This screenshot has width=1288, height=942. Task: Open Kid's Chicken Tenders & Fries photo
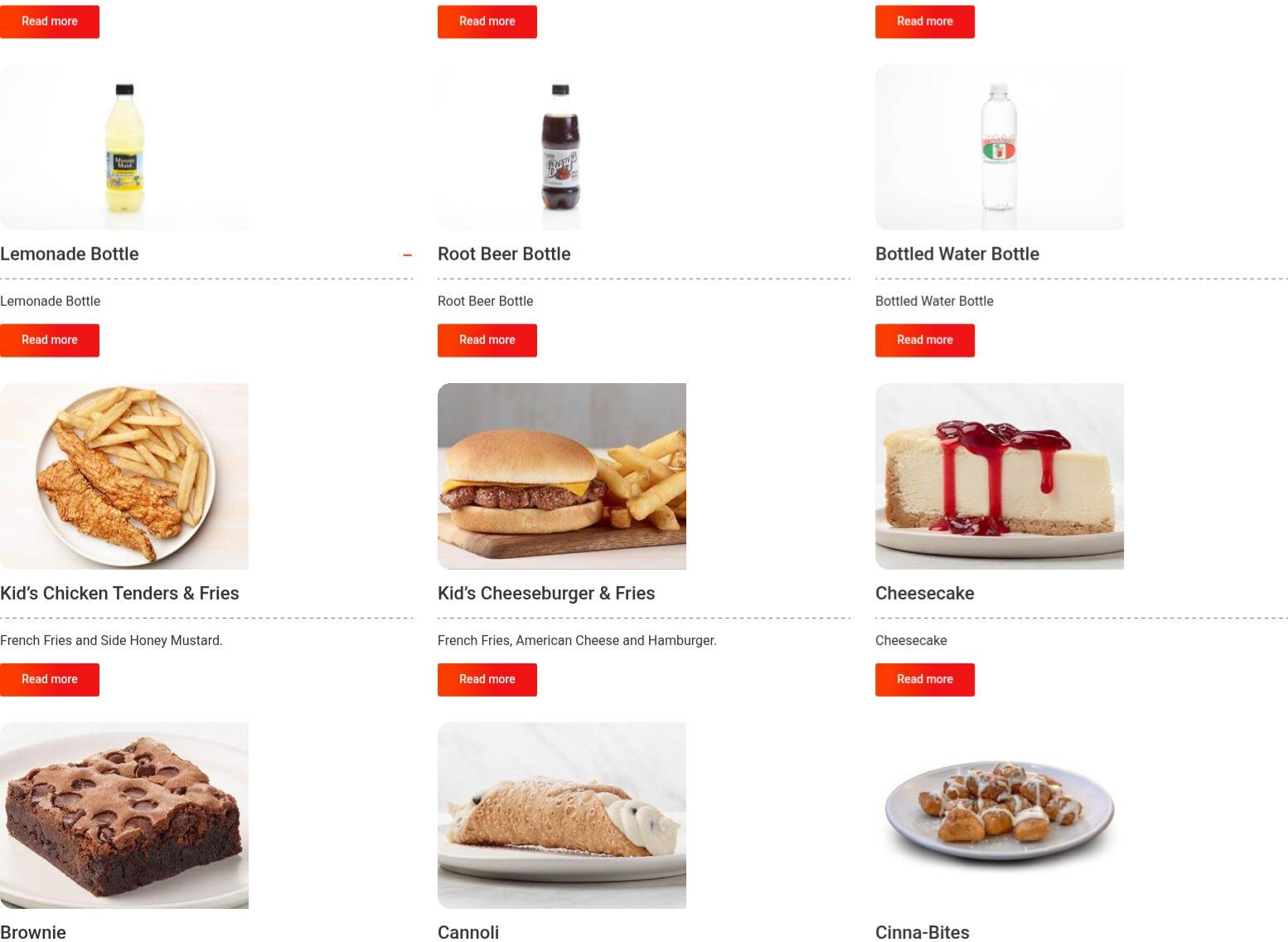pos(124,476)
